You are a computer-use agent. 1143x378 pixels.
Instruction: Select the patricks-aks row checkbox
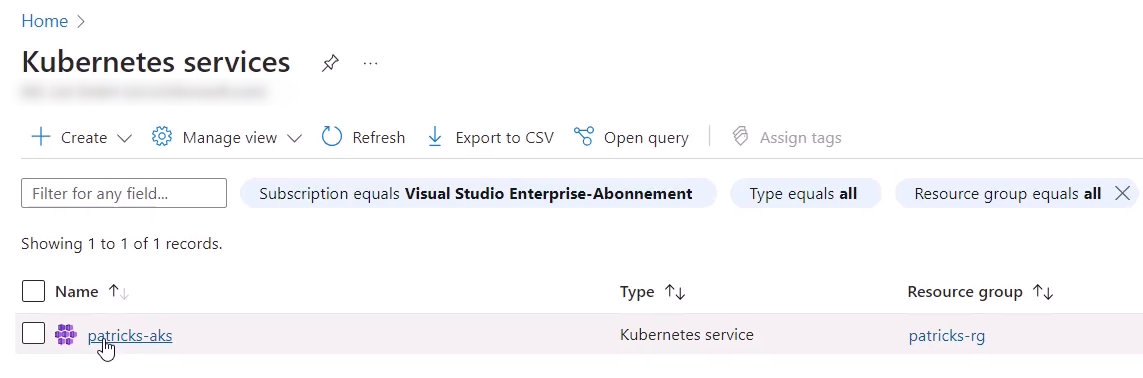pos(34,334)
